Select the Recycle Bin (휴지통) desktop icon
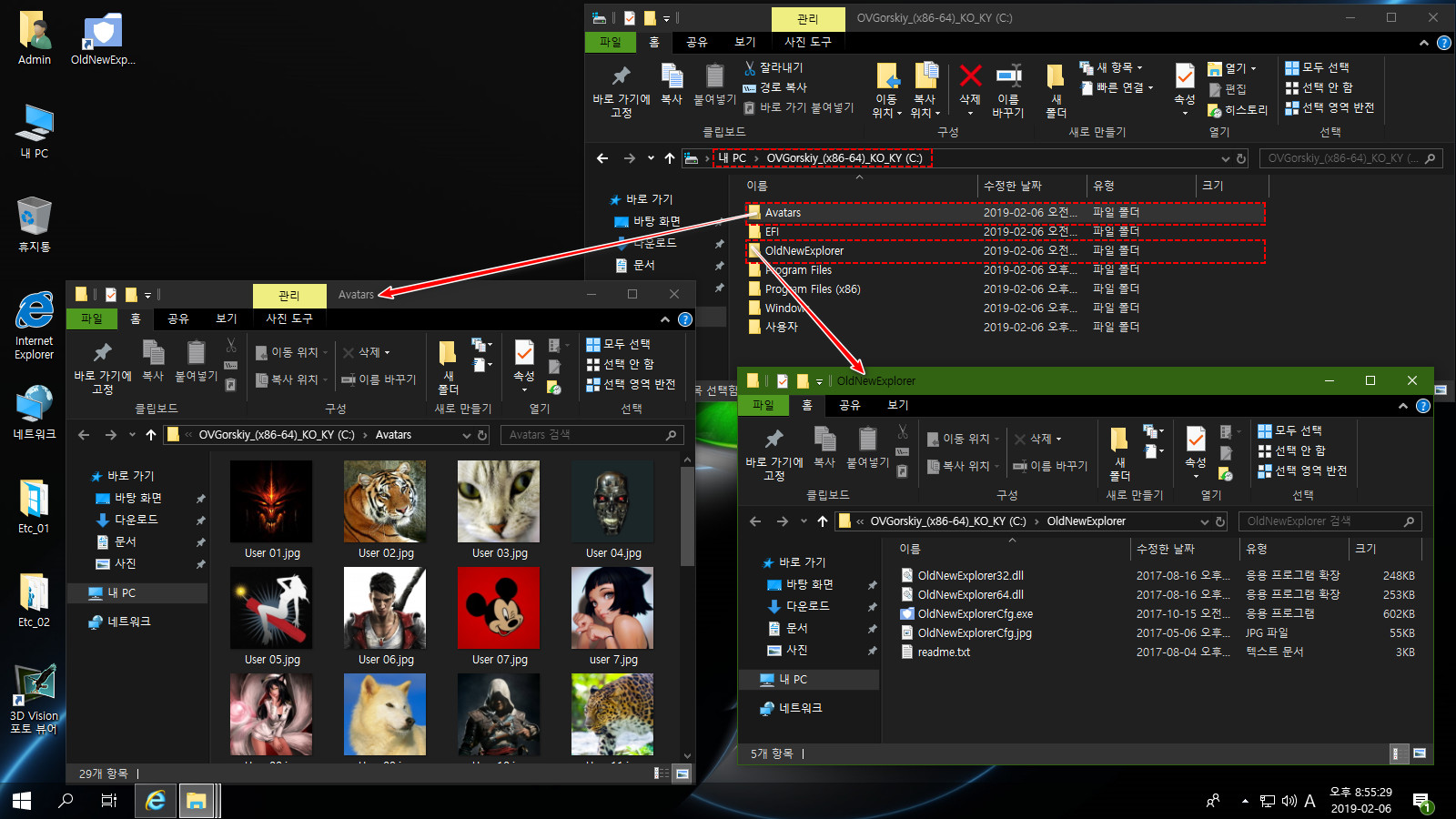The height and width of the screenshot is (819, 1456). point(34,224)
